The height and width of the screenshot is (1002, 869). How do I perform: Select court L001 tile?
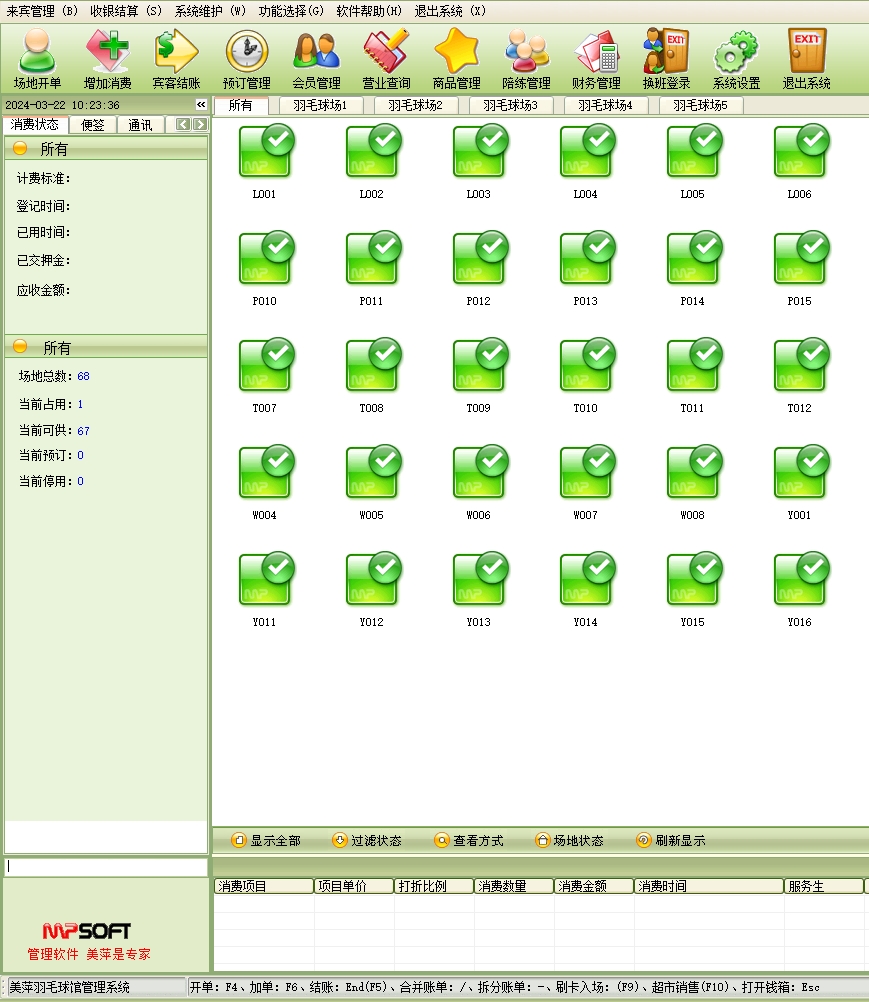265,155
